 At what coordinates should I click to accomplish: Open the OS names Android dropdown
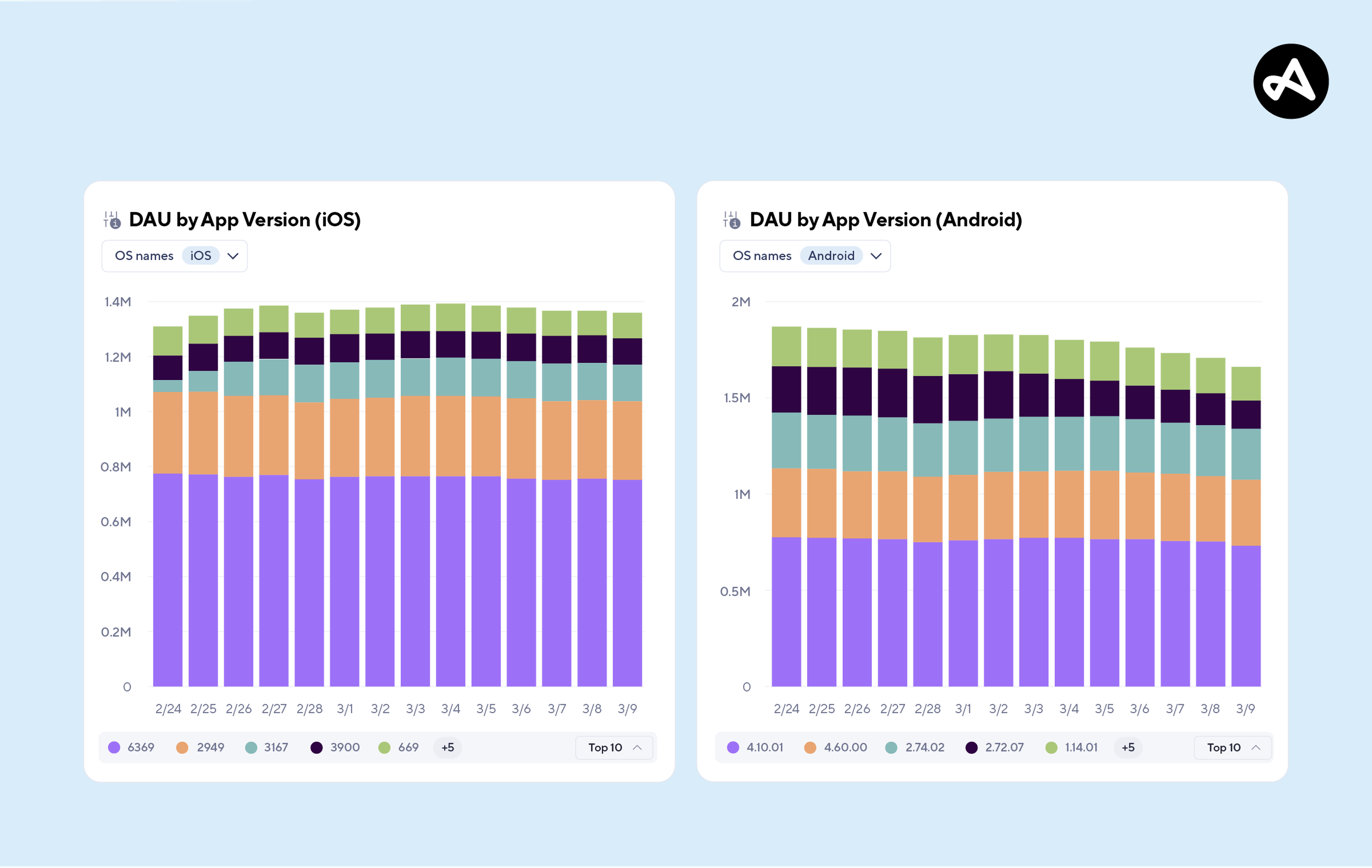coord(805,256)
